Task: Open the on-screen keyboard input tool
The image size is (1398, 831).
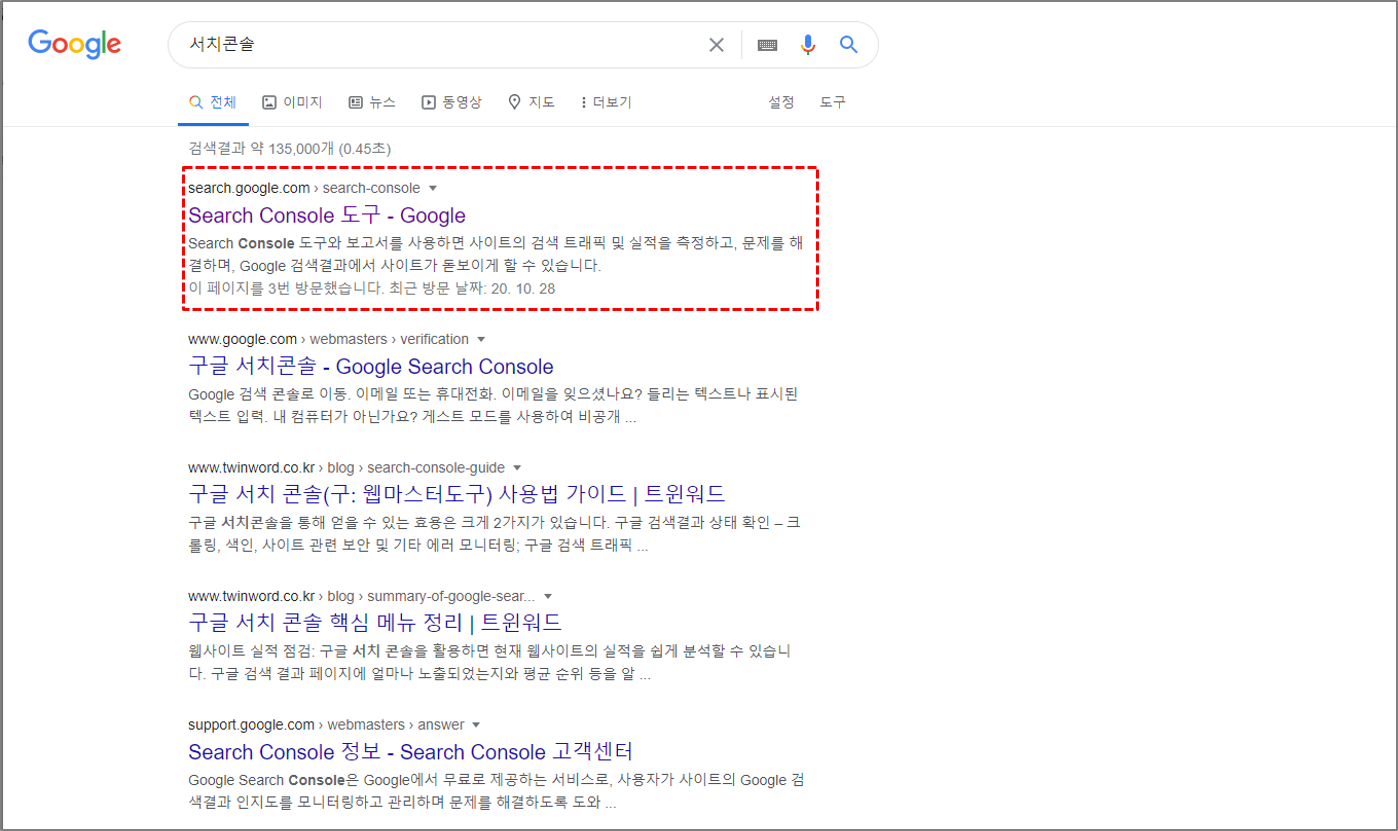Action: [x=767, y=45]
